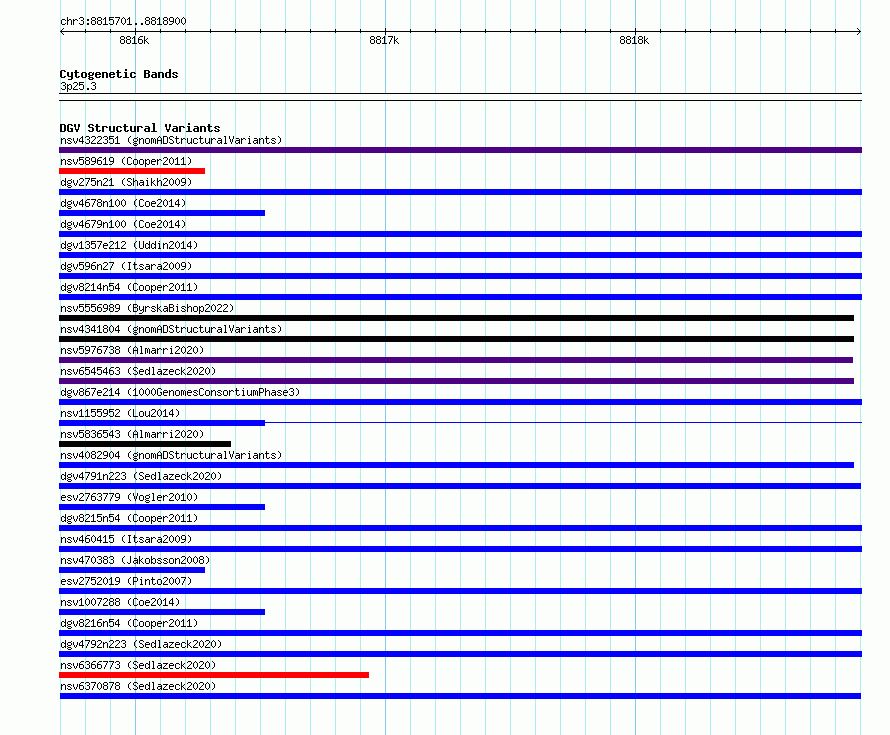Select nsv4341804 (gnomADStructuralVariants) label
The width and height of the screenshot is (890, 735).
(x=171, y=329)
